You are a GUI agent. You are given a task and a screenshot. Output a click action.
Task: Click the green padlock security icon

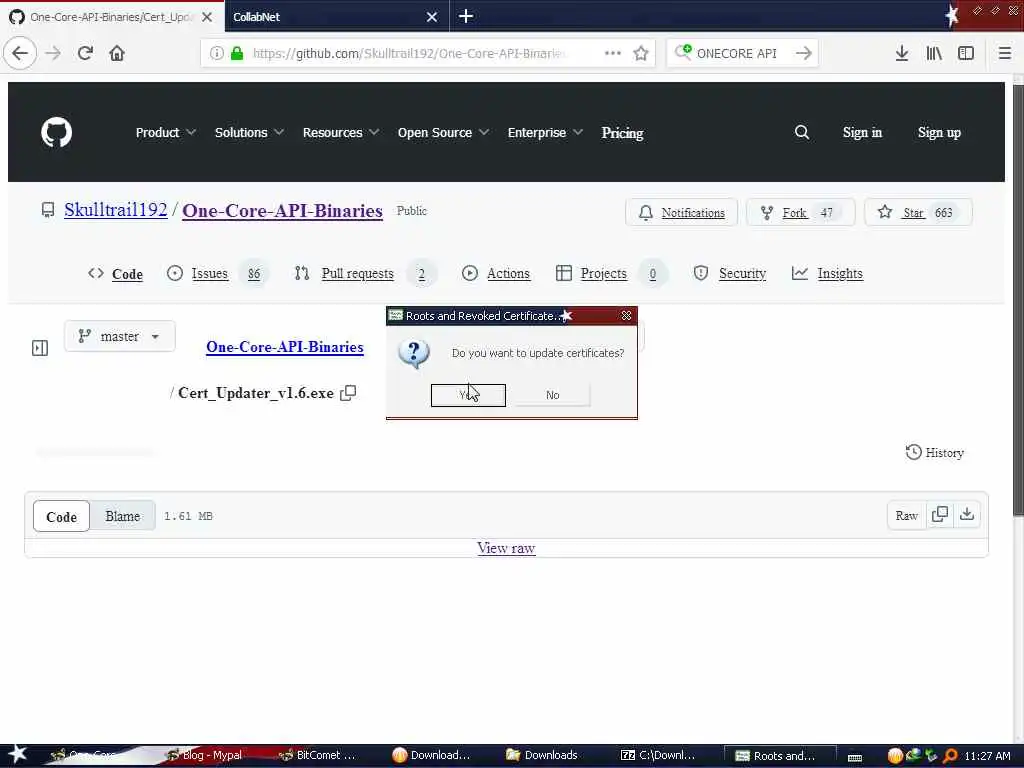pos(237,53)
